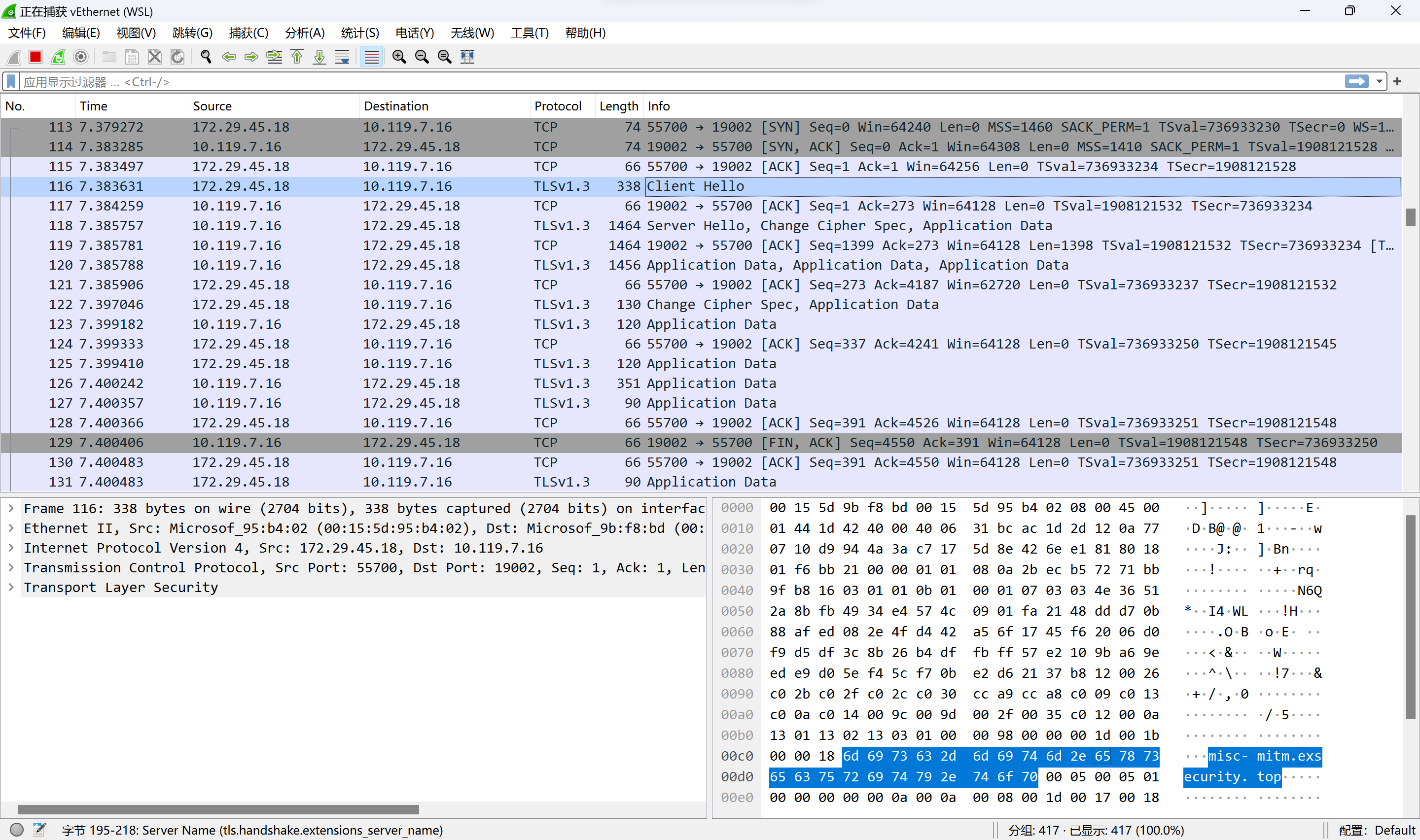1420x840 pixels.
Task: Open capture options gear icon
Action: (x=81, y=57)
